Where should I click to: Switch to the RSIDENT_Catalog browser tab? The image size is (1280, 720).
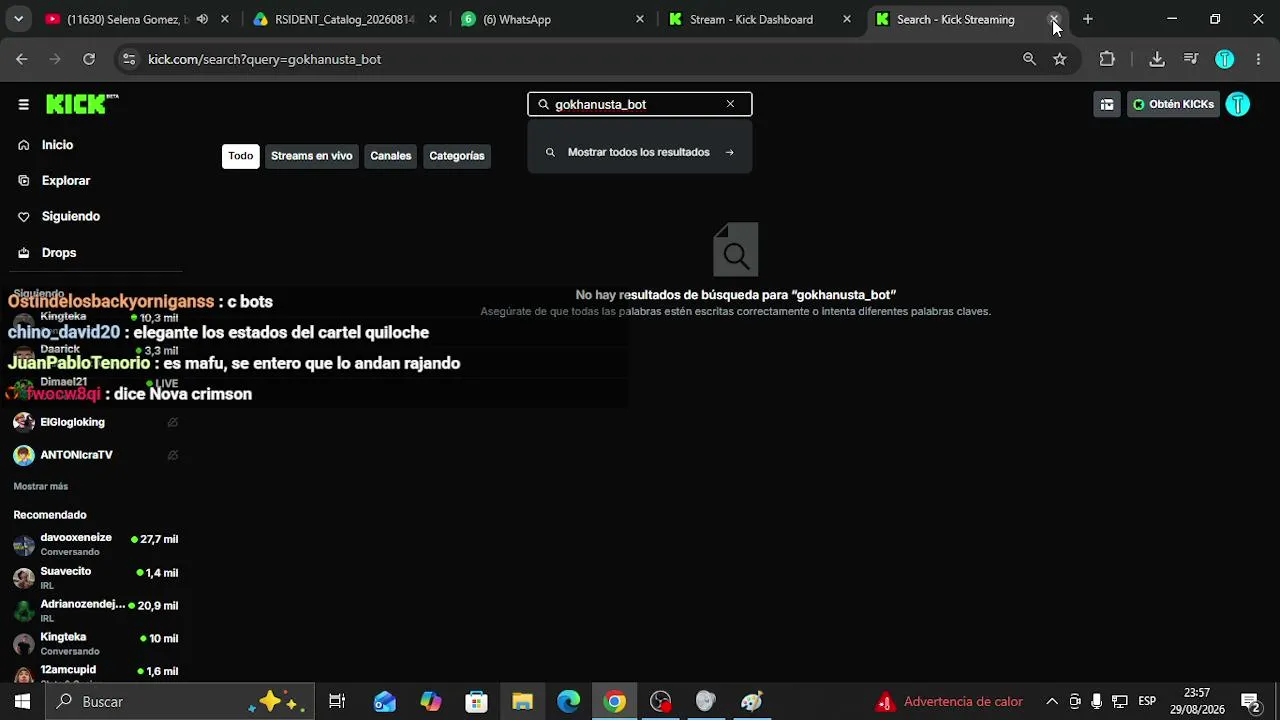pos(346,19)
